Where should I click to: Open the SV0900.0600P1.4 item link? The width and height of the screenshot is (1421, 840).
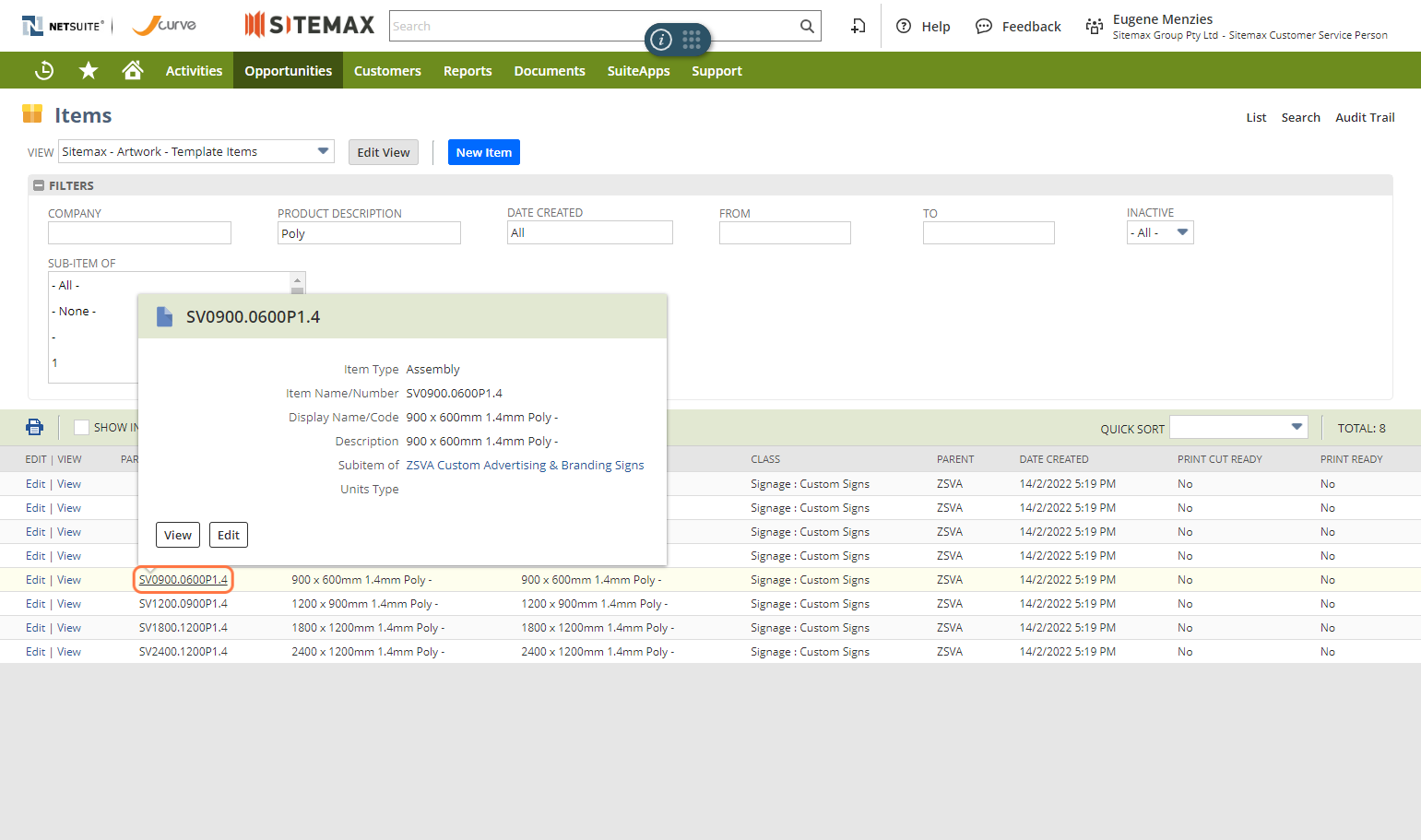(184, 580)
